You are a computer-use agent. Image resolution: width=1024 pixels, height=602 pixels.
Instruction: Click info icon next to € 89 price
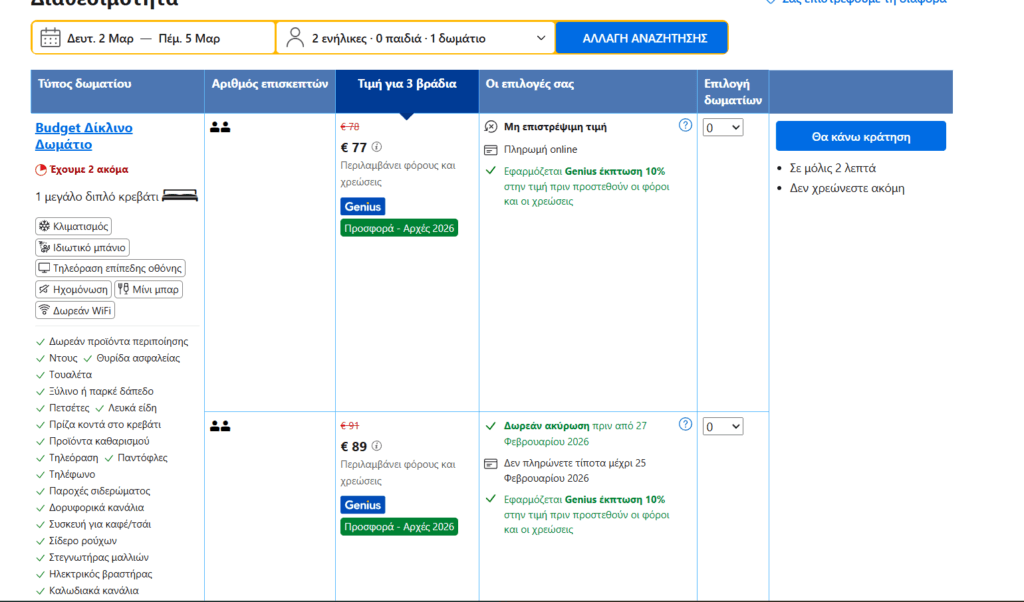click(377, 446)
